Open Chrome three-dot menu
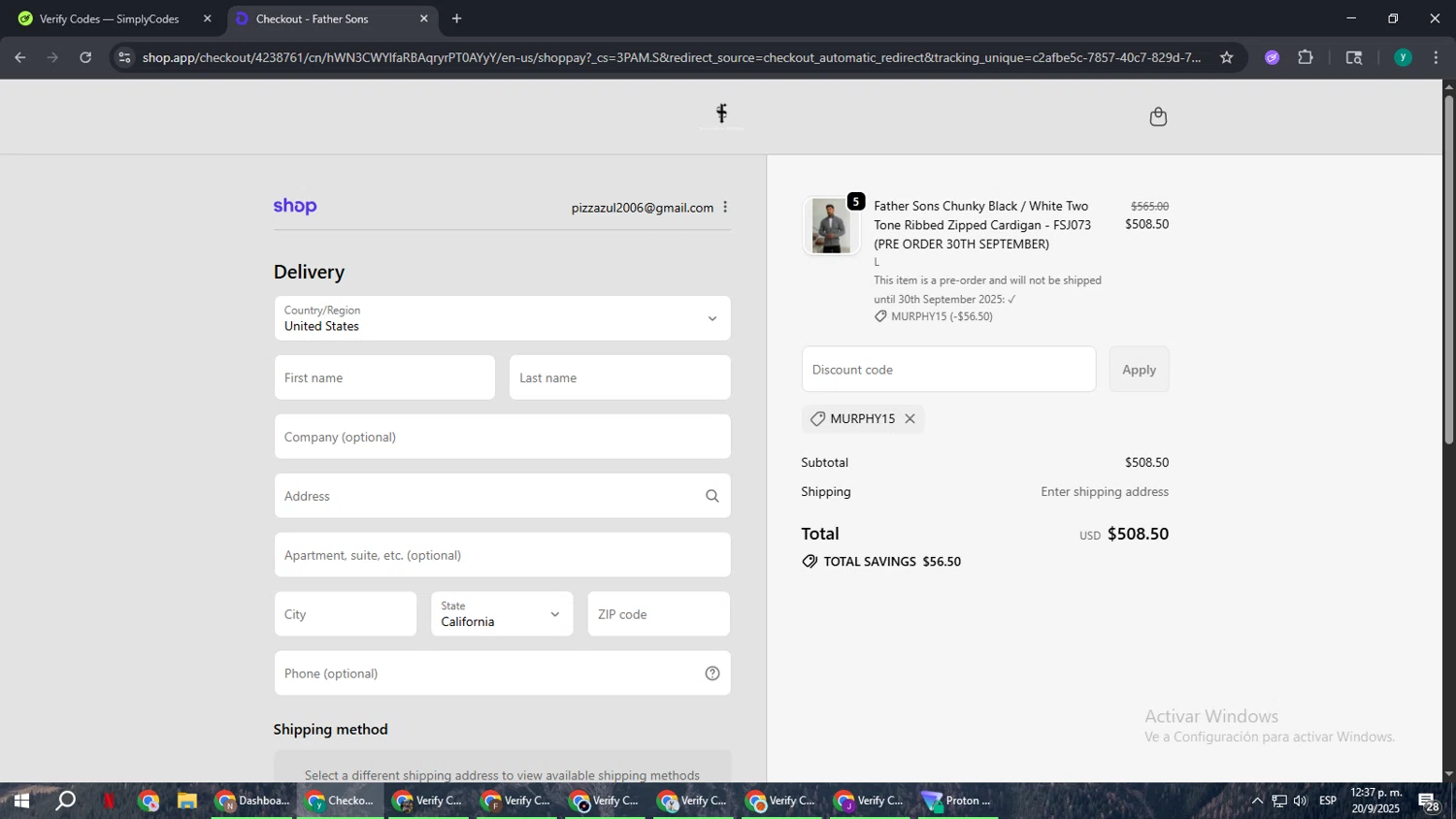The image size is (1456, 819). point(1436,57)
